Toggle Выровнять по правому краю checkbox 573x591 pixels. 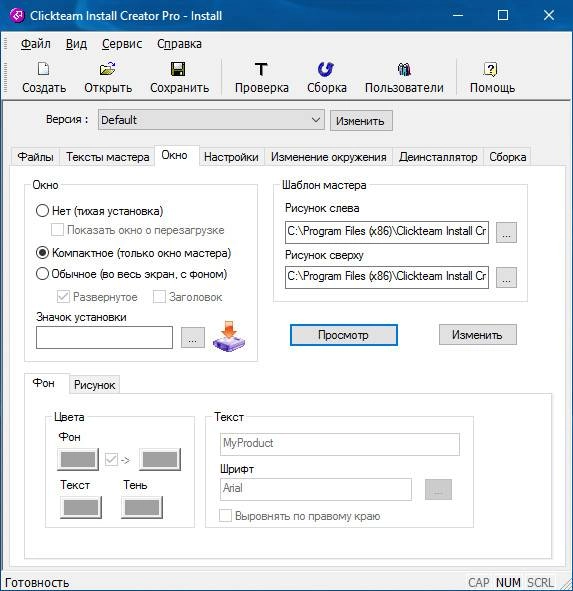pos(225,516)
